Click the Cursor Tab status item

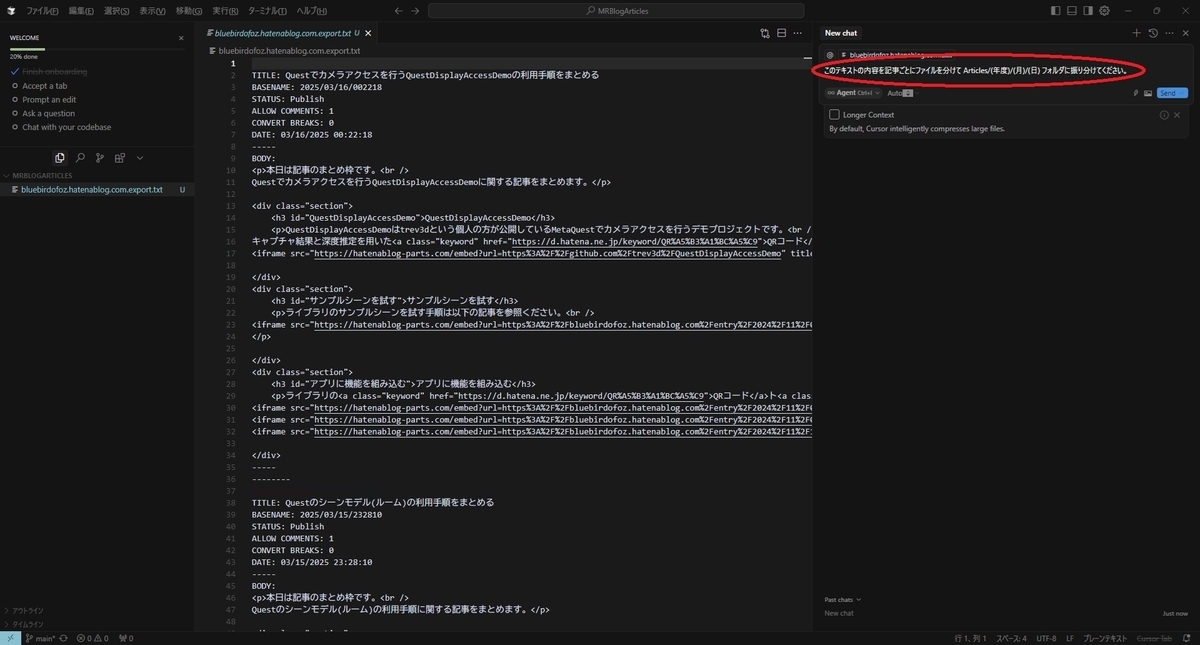point(1153,638)
